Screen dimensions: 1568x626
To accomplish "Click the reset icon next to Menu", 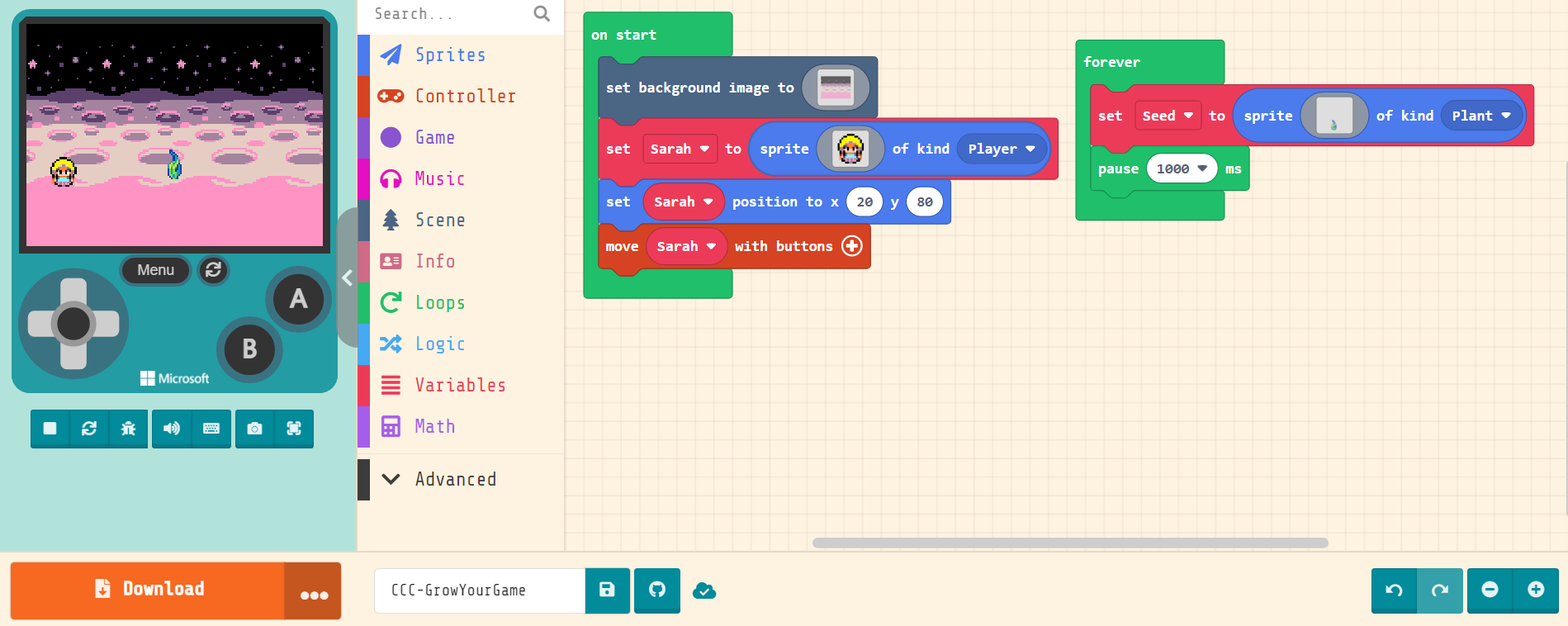I will click(213, 270).
